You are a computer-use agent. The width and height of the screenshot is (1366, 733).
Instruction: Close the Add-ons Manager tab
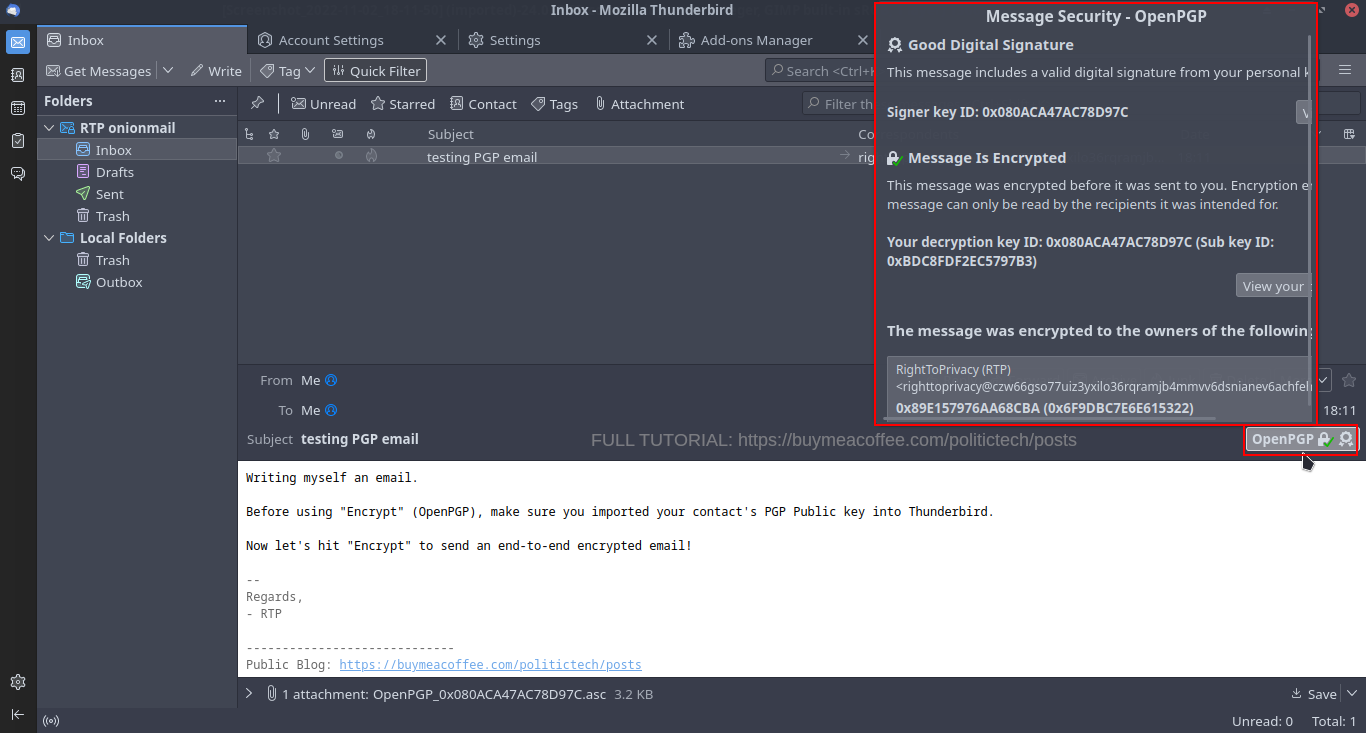tap(863, 40)
